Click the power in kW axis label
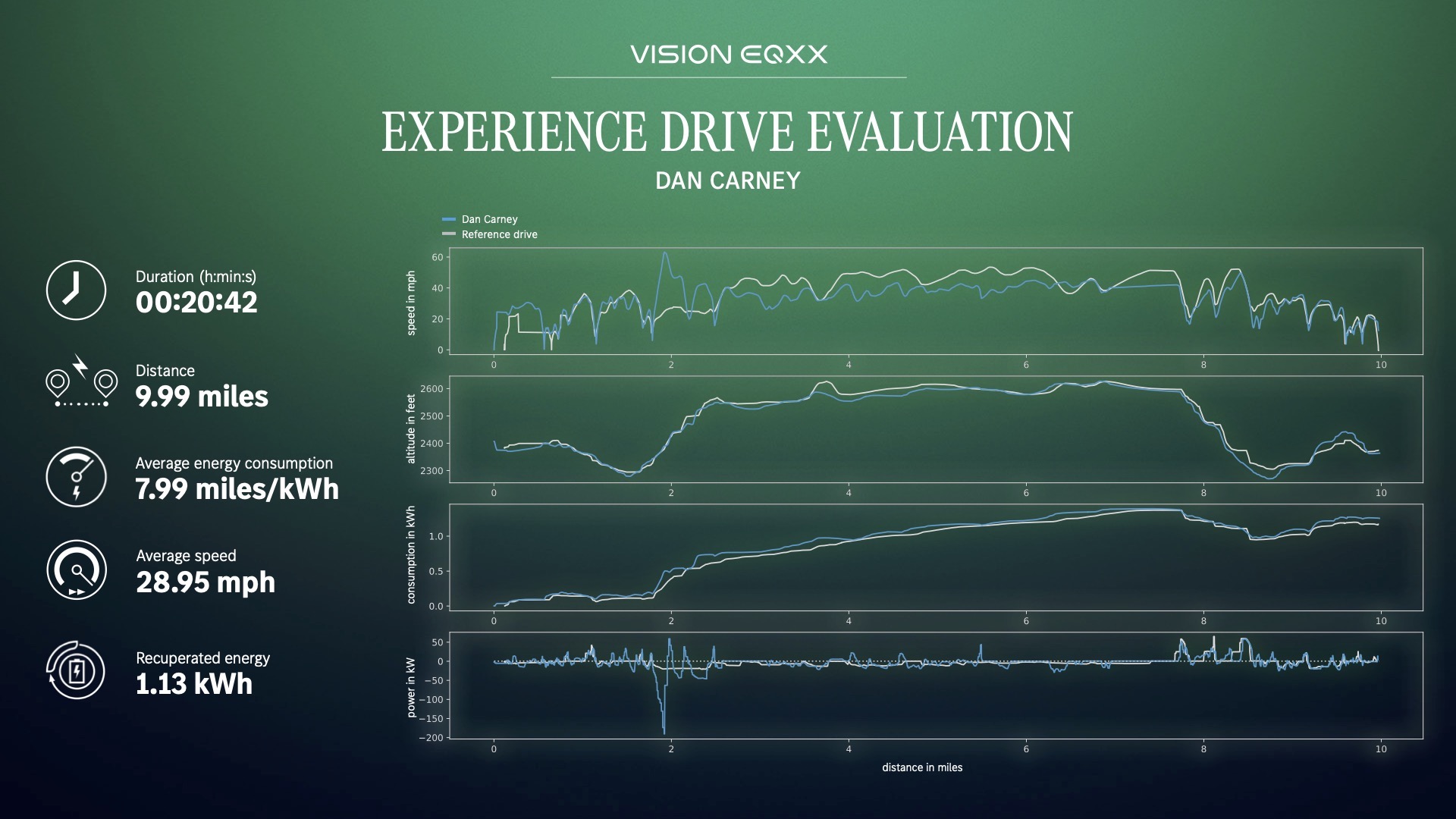1456x819 pixels. tap(411, 686)
